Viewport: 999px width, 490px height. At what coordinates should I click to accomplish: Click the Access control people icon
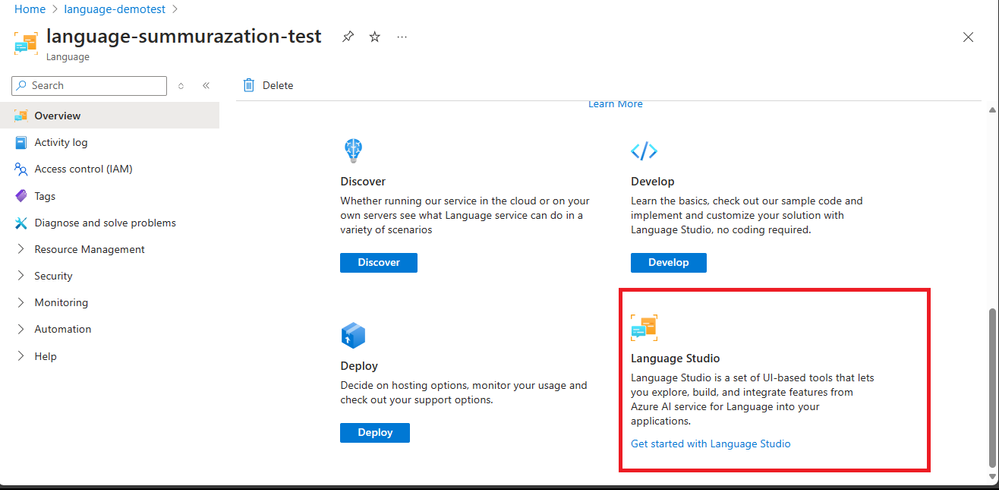tap(21, 169)
